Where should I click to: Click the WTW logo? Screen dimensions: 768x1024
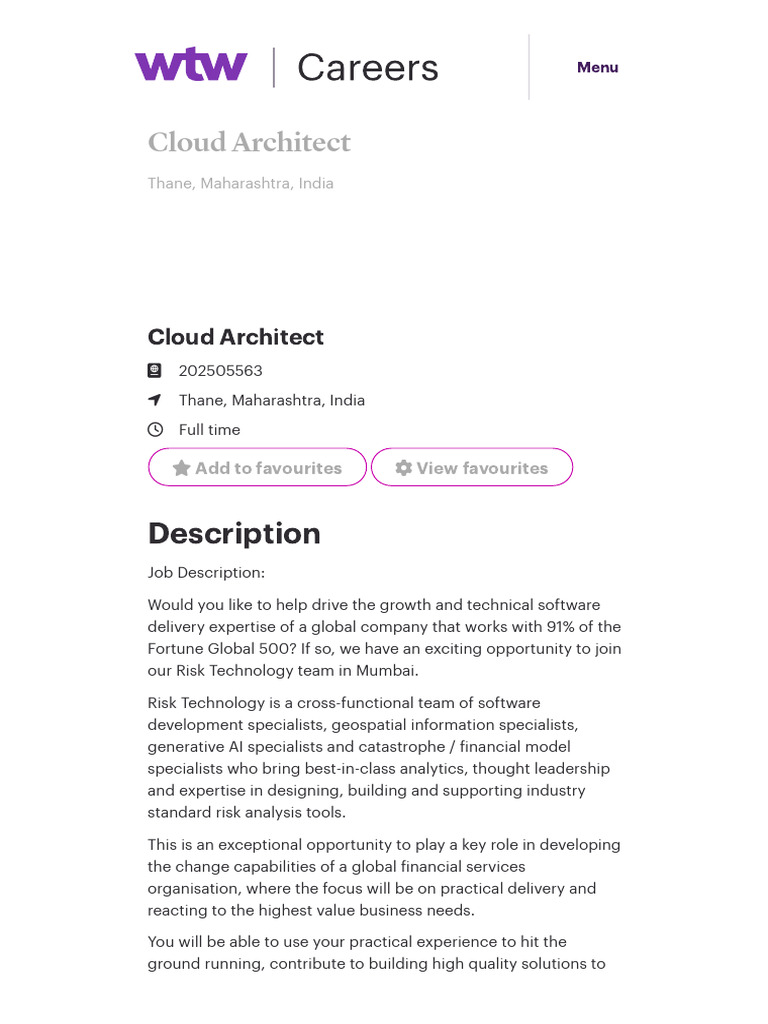(x=191, y=65)
